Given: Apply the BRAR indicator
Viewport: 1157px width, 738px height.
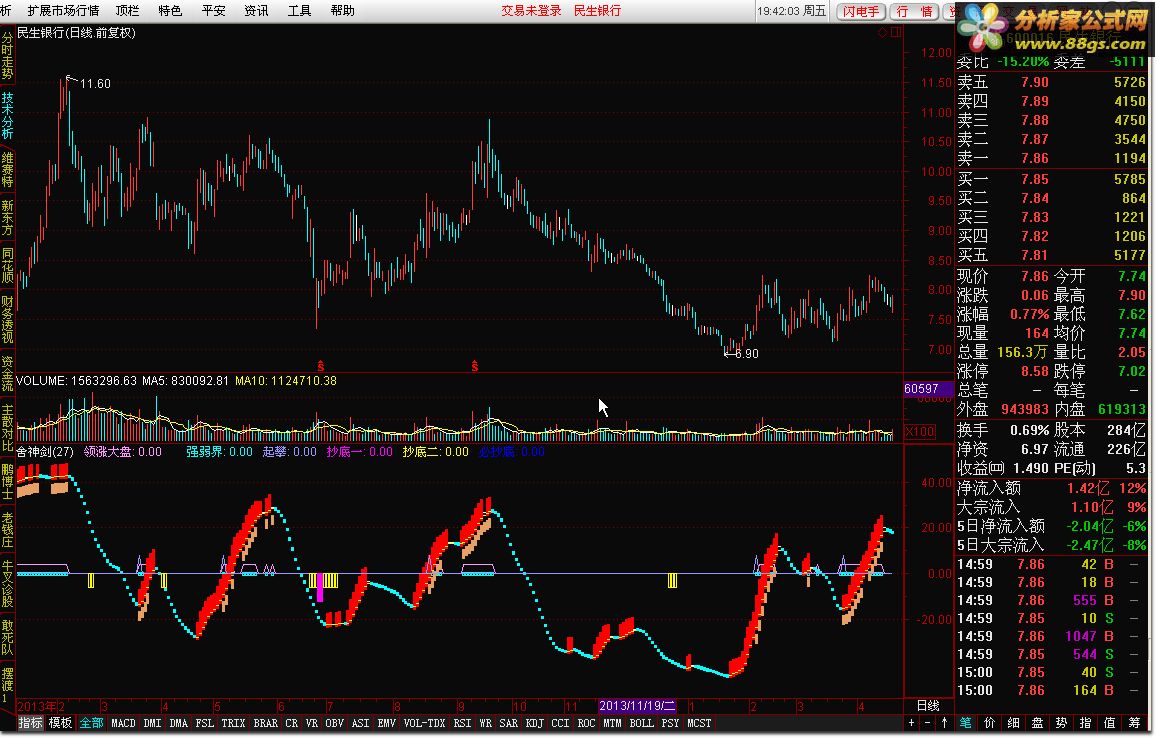Looking at the screenshot, I should 265,723.
